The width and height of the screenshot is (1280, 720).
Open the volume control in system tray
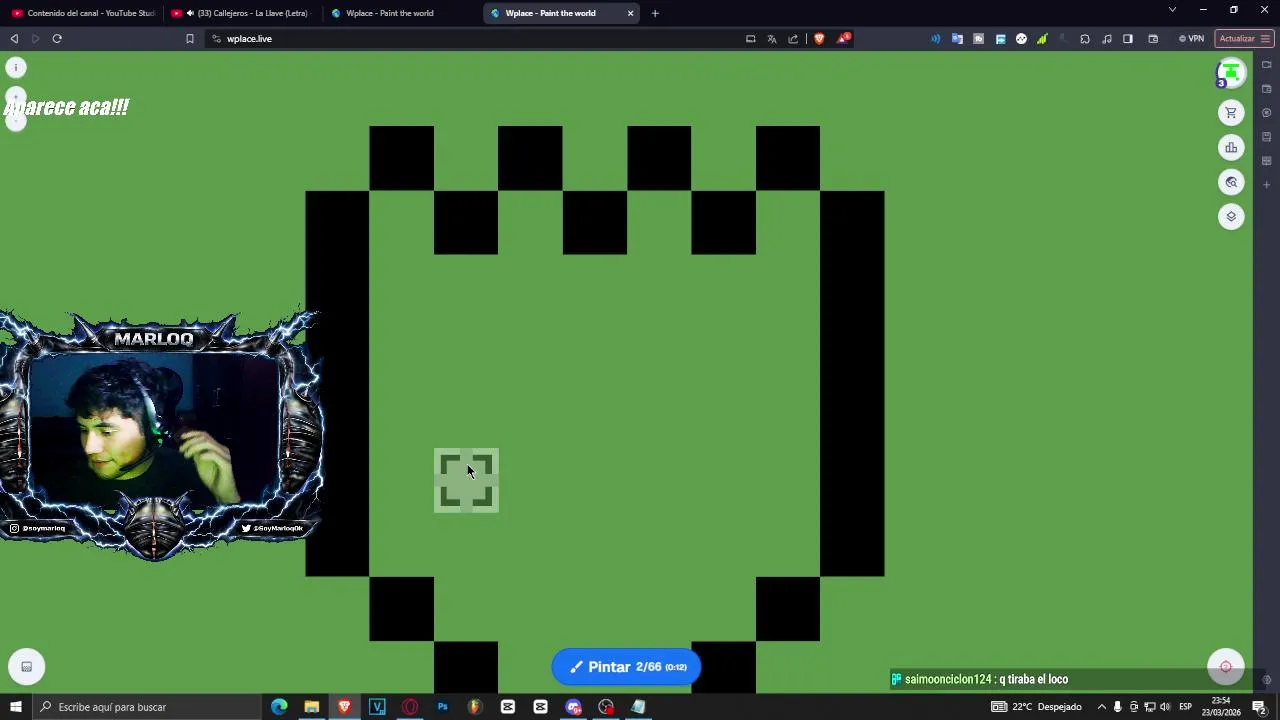coord(1165,707)
